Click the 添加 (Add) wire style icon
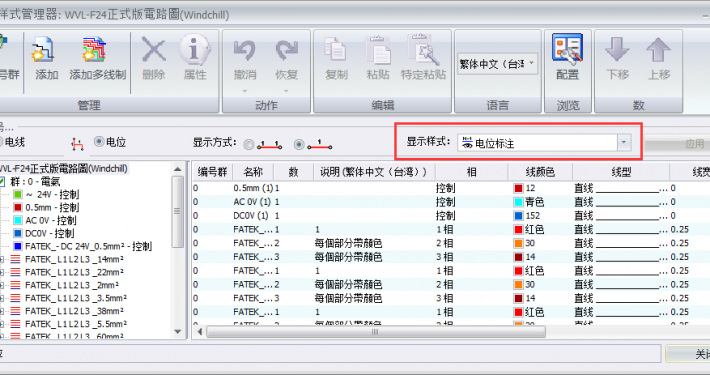 [43, 50]
